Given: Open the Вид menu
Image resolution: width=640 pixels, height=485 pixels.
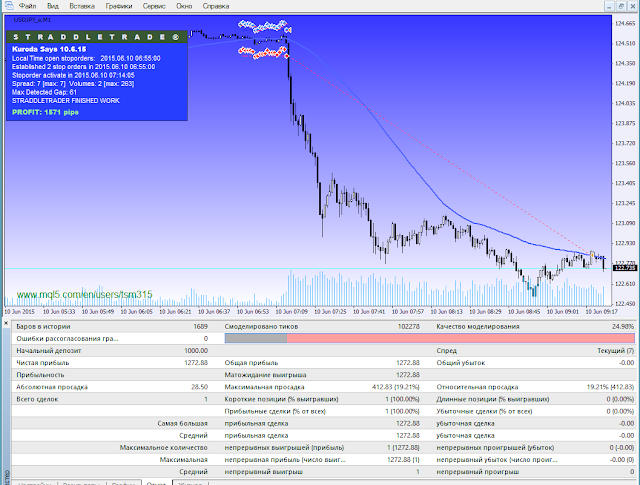Looking at the screenshot, I should click(x=53, y=6).
